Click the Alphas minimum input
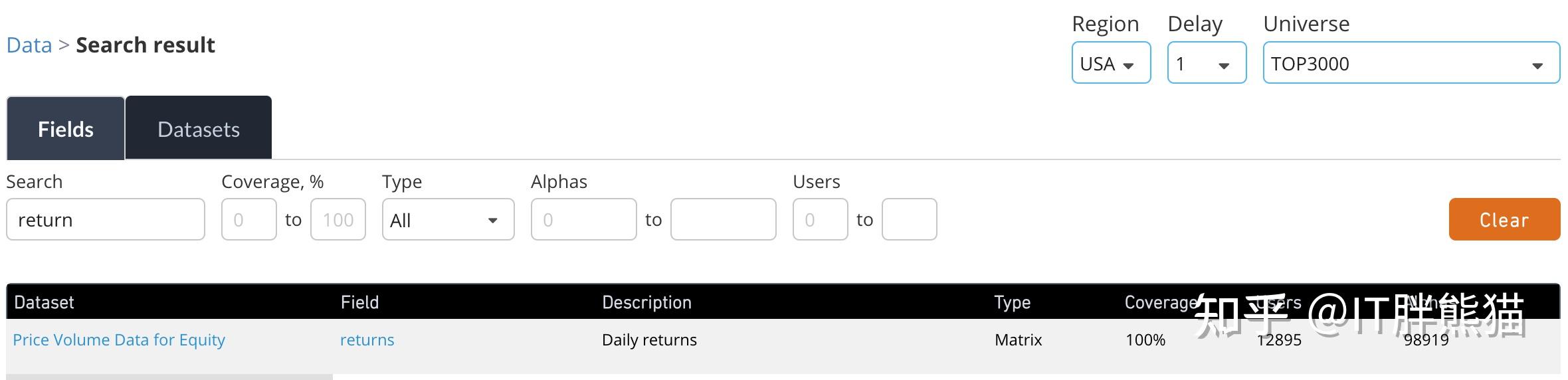Viewport: 1568px width, 380px height. click(583, 220)
